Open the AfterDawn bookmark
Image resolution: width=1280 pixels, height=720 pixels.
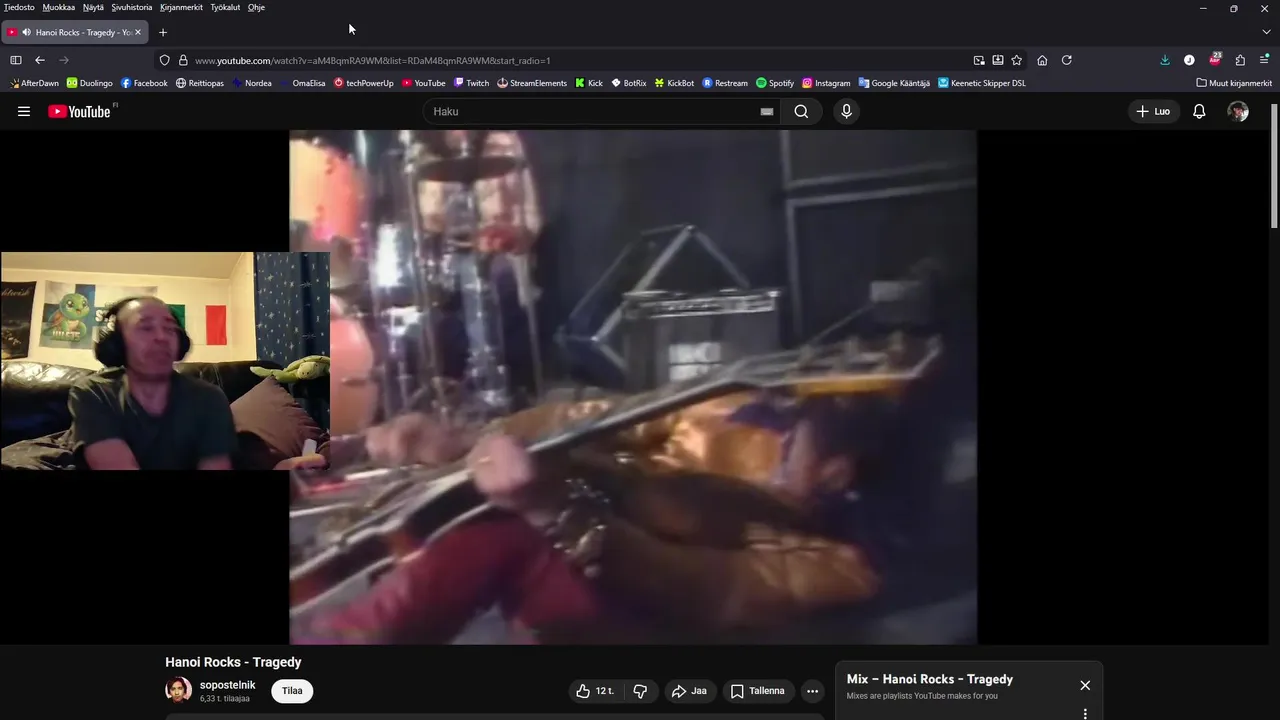point(35,83)
